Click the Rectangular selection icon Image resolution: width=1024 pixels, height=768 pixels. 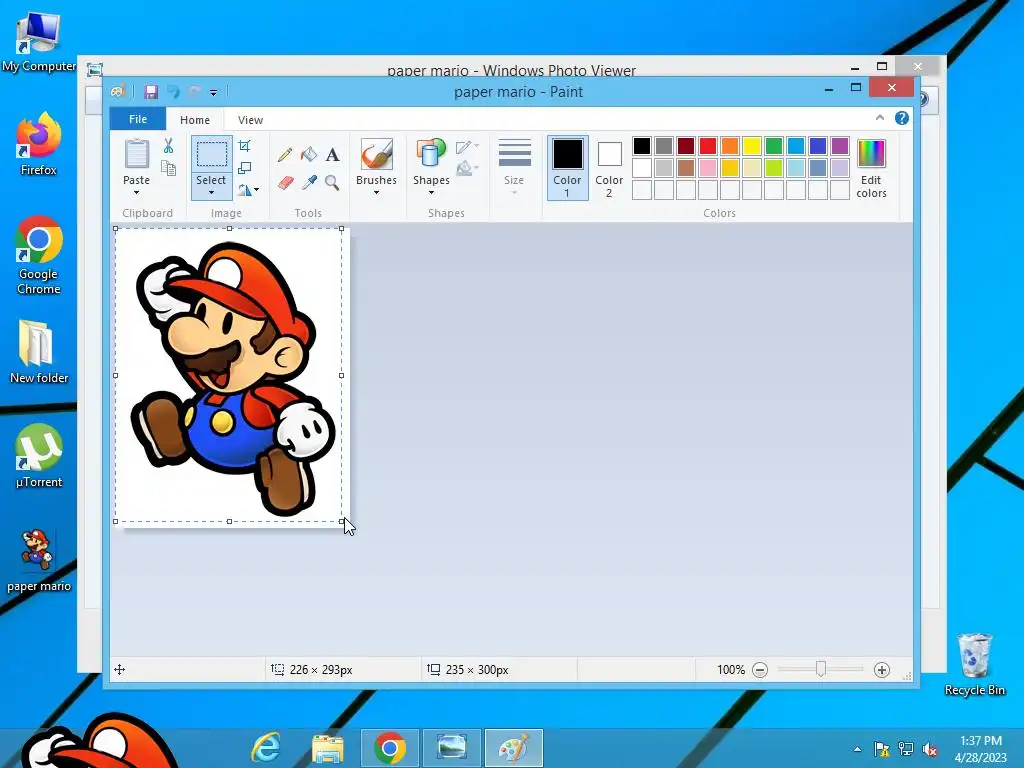click(212, 155)
